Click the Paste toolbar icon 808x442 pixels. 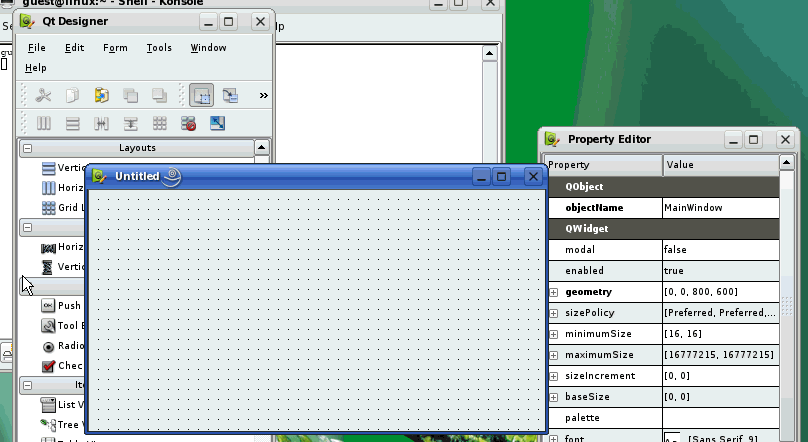(x=102, y=95)
